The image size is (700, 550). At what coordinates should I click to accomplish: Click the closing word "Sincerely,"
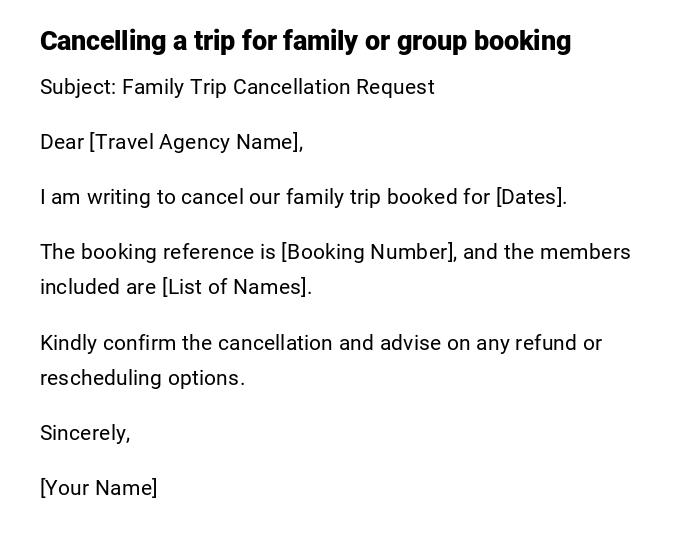85,433
